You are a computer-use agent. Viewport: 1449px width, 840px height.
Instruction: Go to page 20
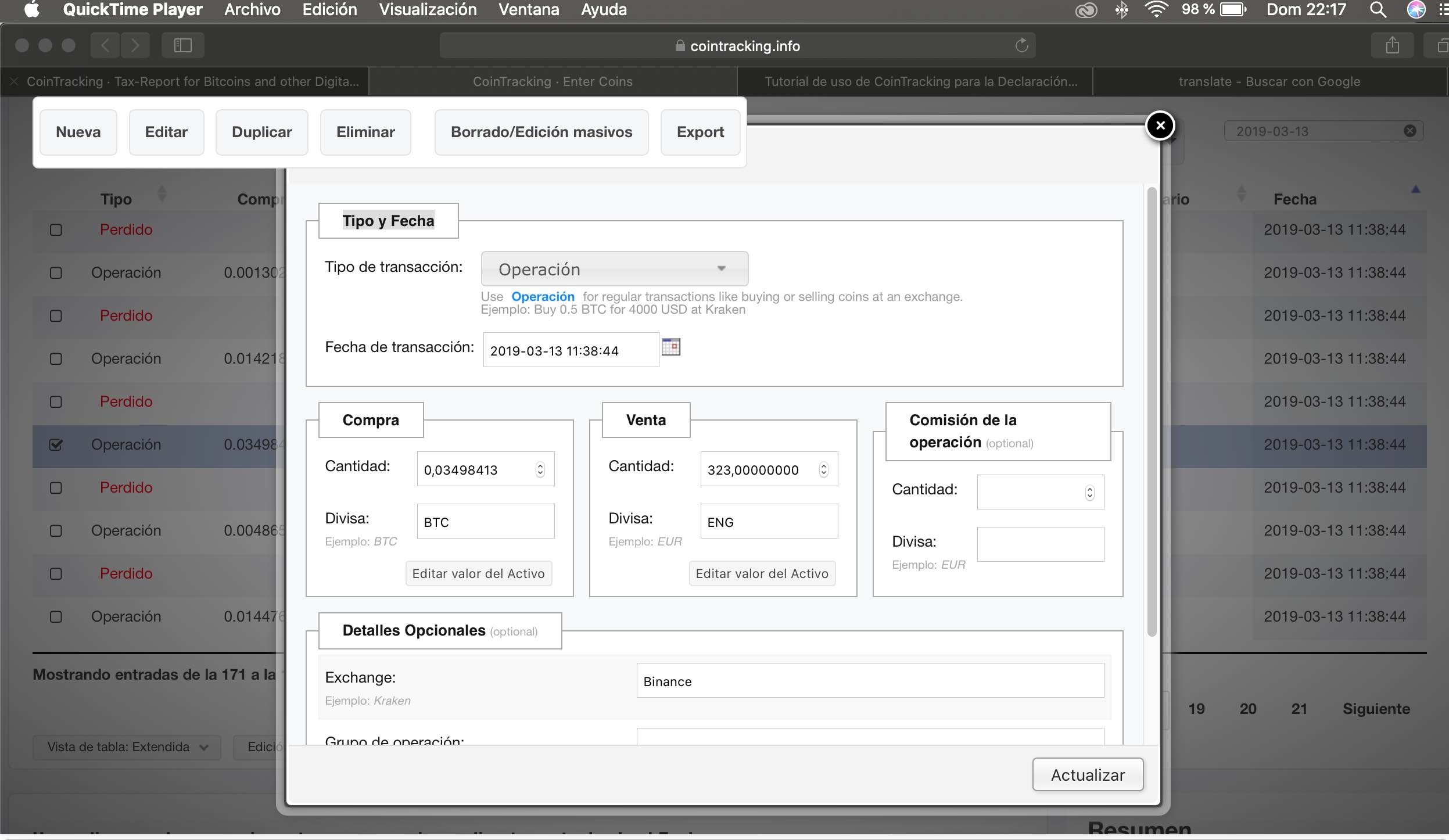click(x=1247, y=709)
